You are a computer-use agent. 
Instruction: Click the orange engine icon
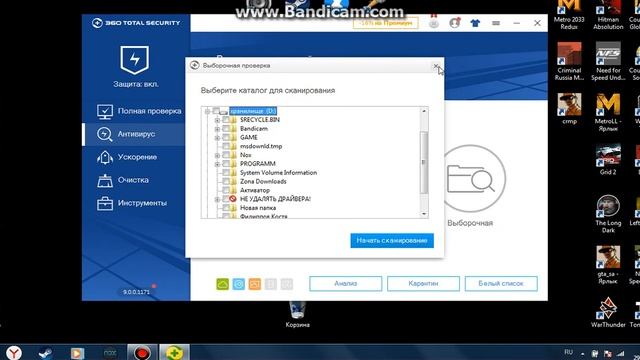(255, 284)
